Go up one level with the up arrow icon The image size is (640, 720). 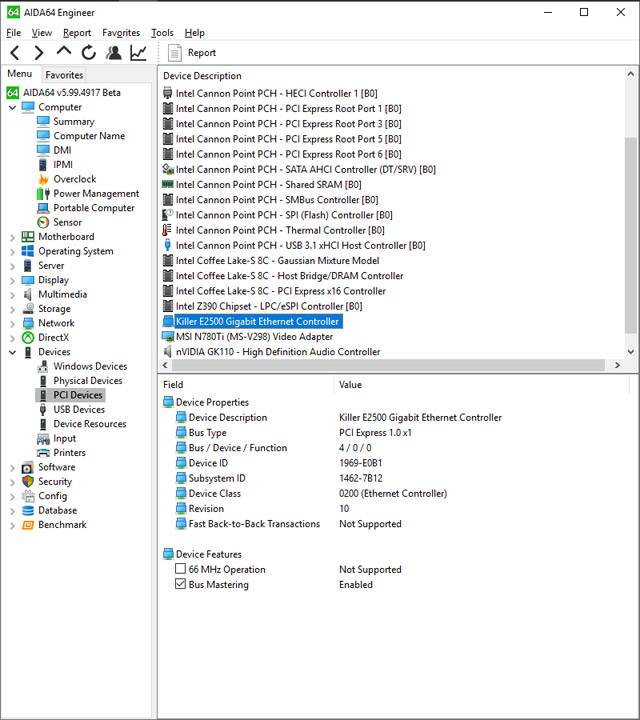64,51
